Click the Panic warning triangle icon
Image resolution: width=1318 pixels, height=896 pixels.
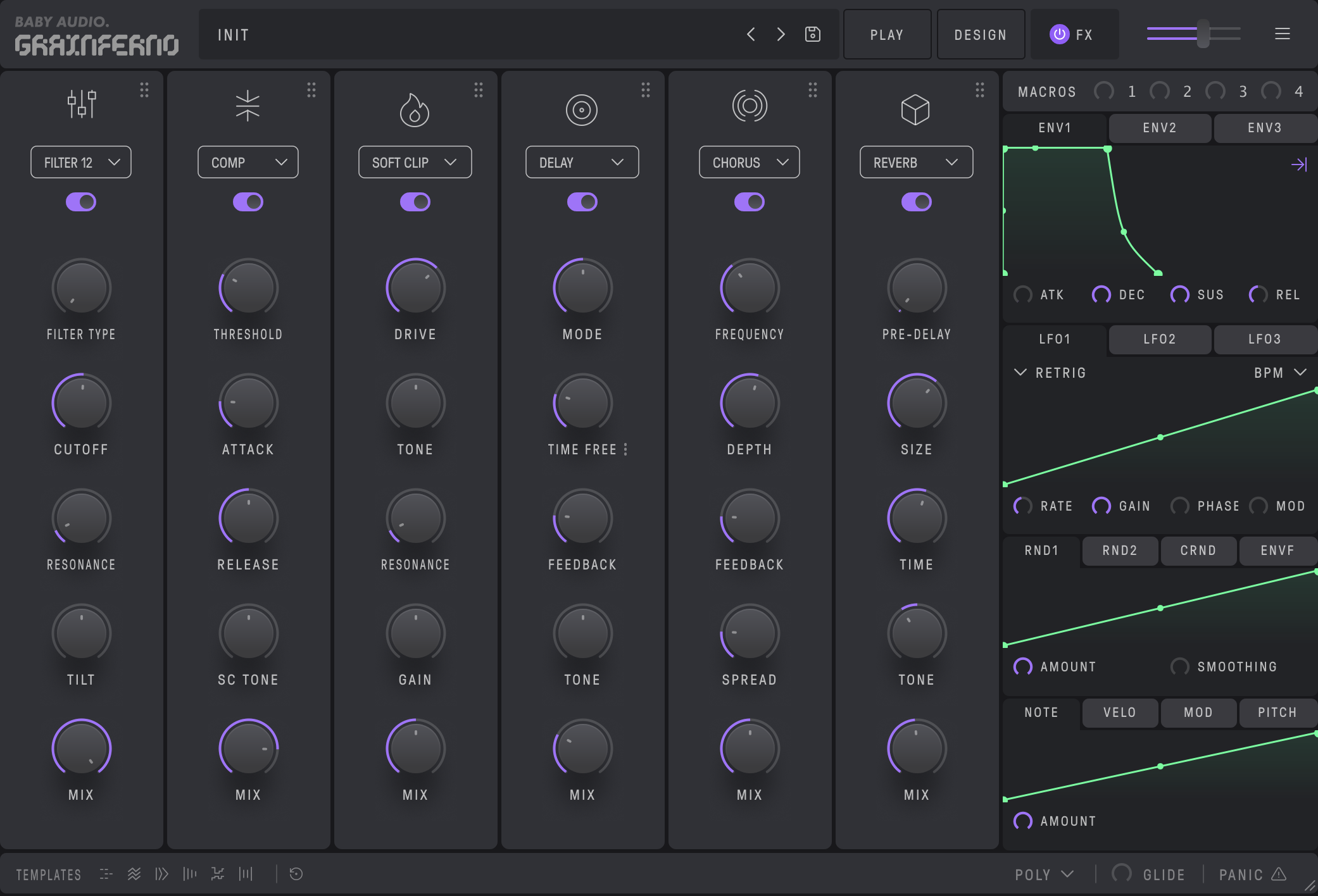pyautogui.click(x=1278, y=874)
